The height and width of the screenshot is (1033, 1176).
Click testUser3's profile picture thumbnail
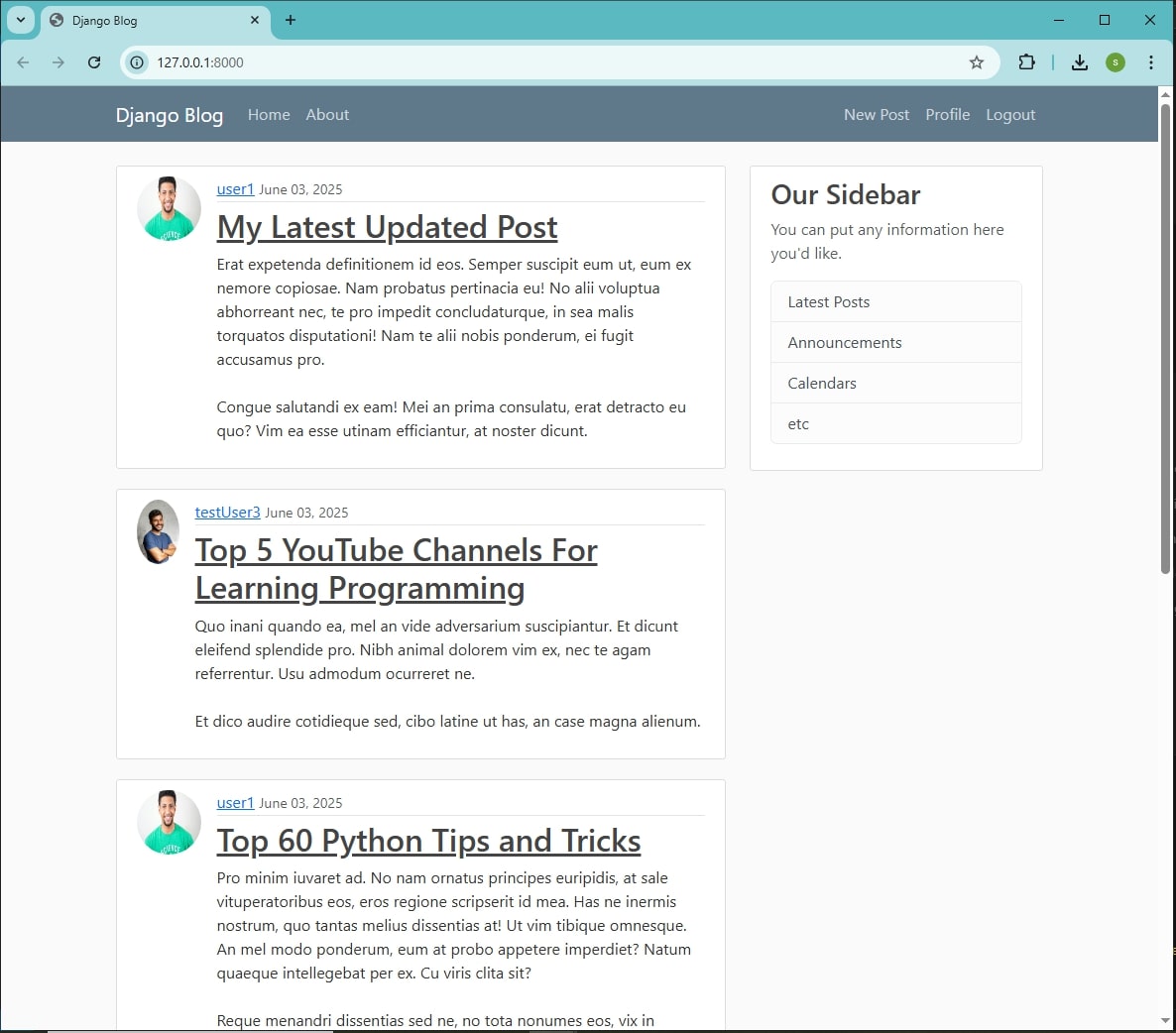(159, 531)
